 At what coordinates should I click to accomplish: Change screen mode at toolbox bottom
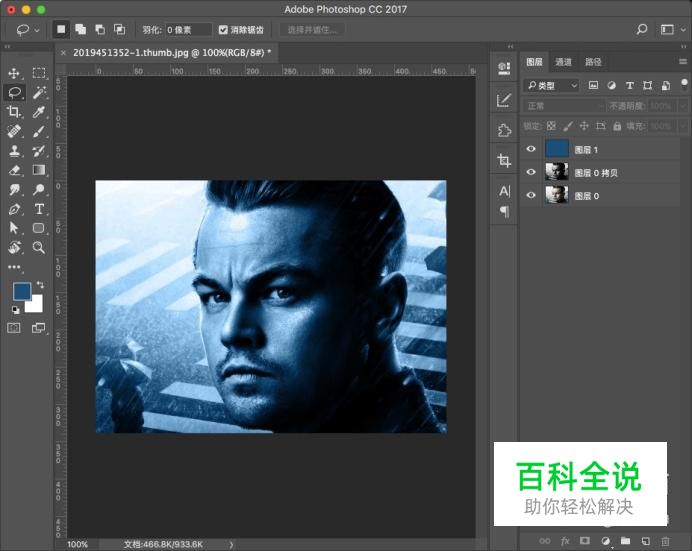(x=38, y=328)
